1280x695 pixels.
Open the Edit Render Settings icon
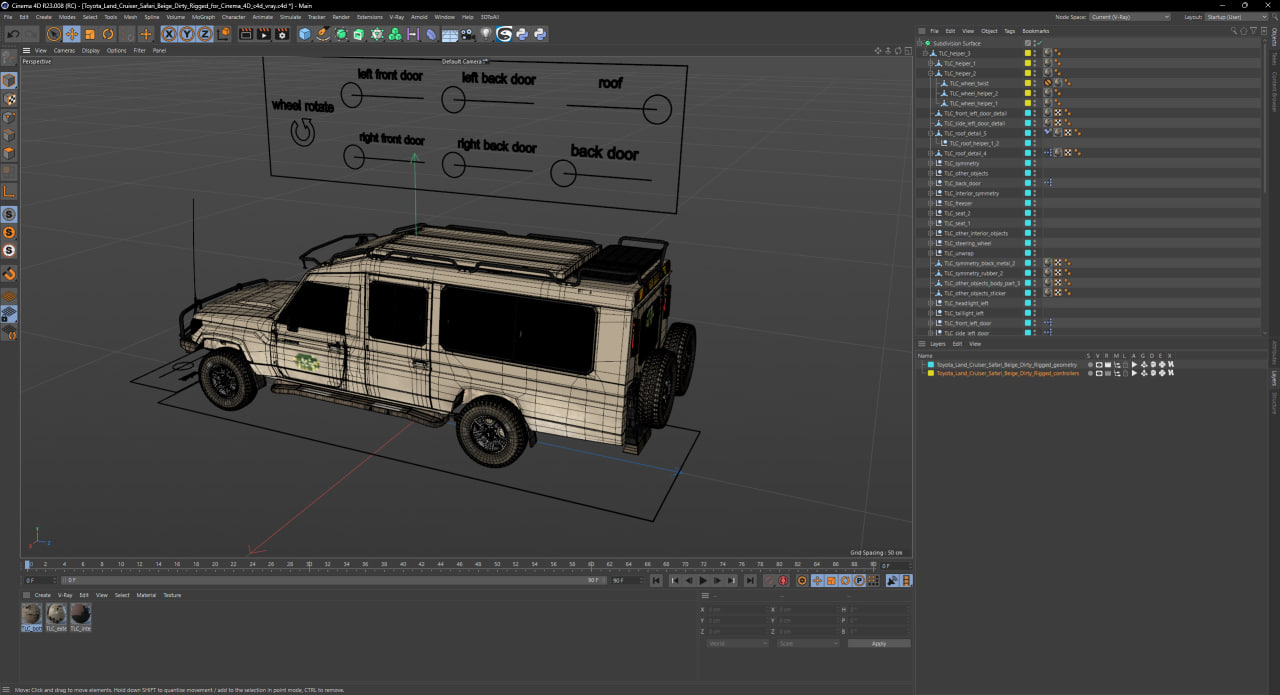(x=282, y=34)
